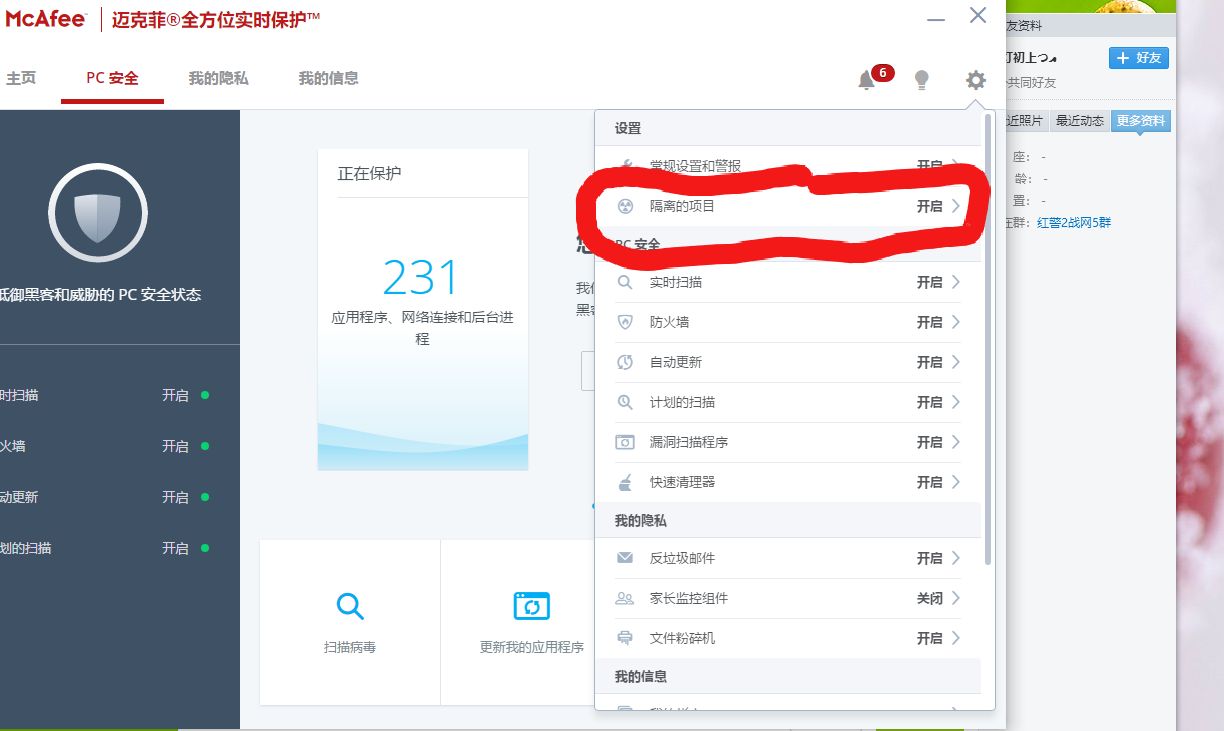Select the PC 安全 tab
1224x731 pixels.
112,78
